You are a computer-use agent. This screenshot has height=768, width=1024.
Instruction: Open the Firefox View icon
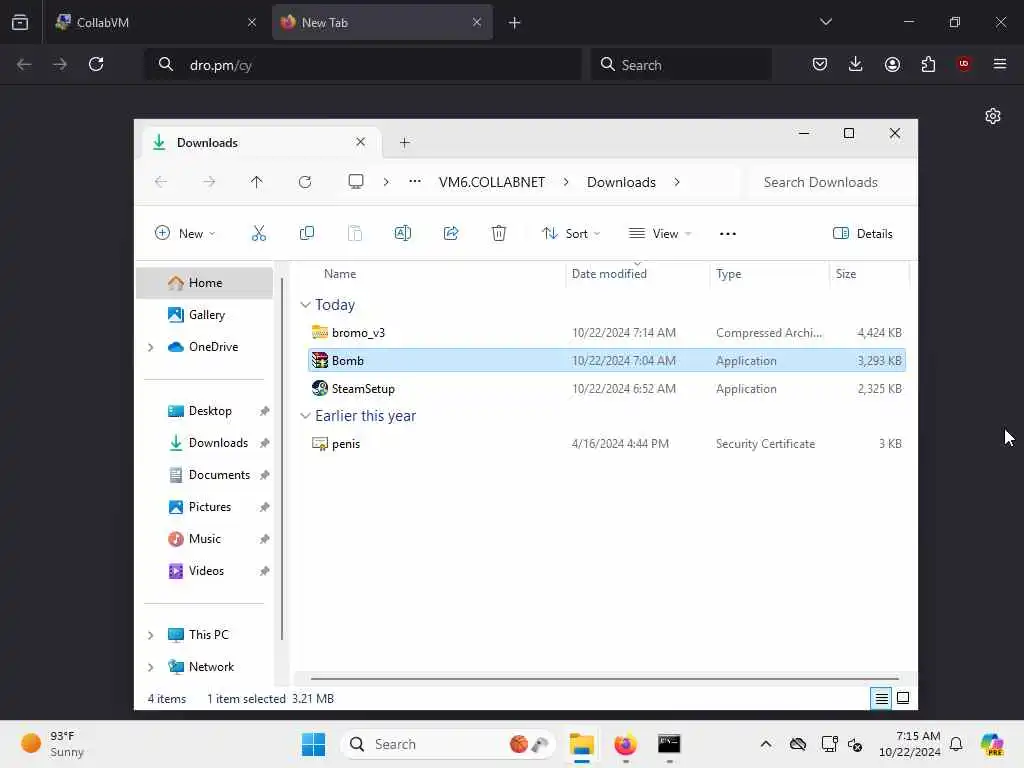tap(20, 22)
